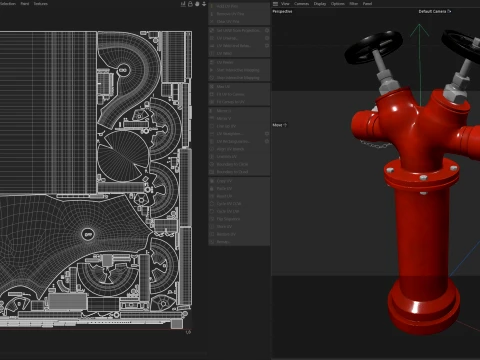Open the Paint menu in UV editor

pyautogui.click(x=25, y=4)
